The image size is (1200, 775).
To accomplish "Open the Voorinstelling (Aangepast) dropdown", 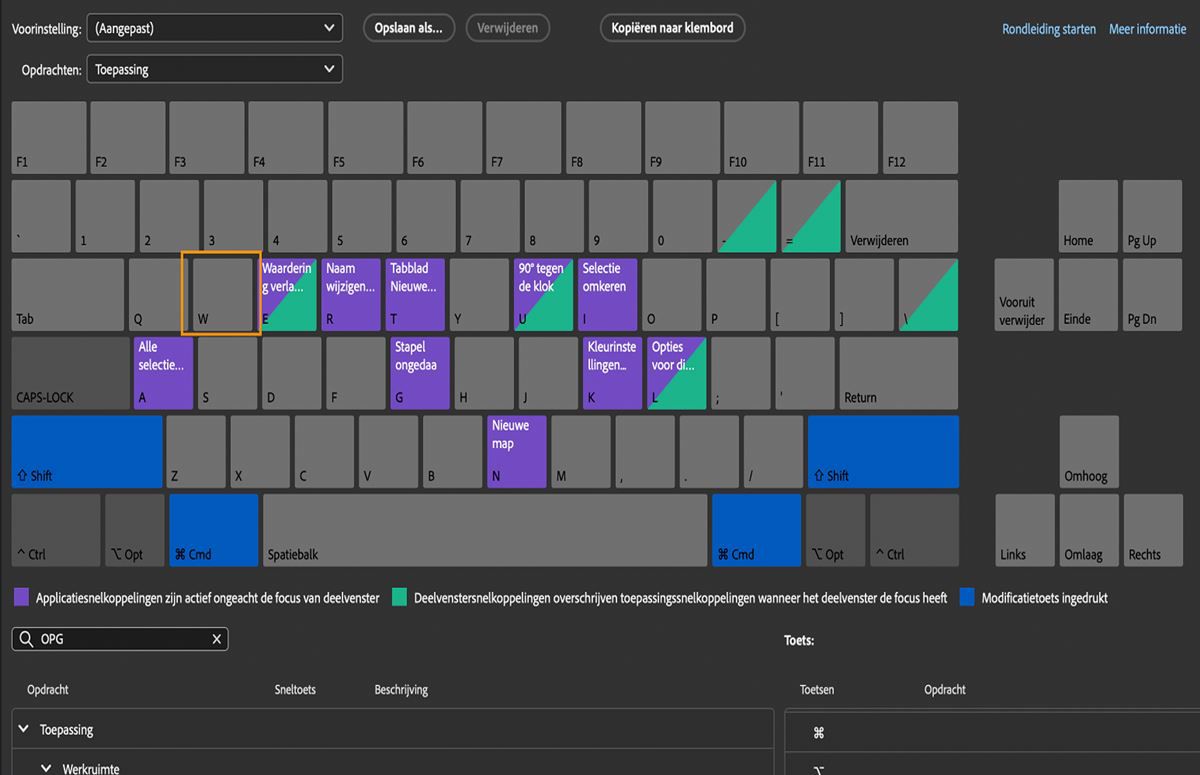I will point(215,28).
